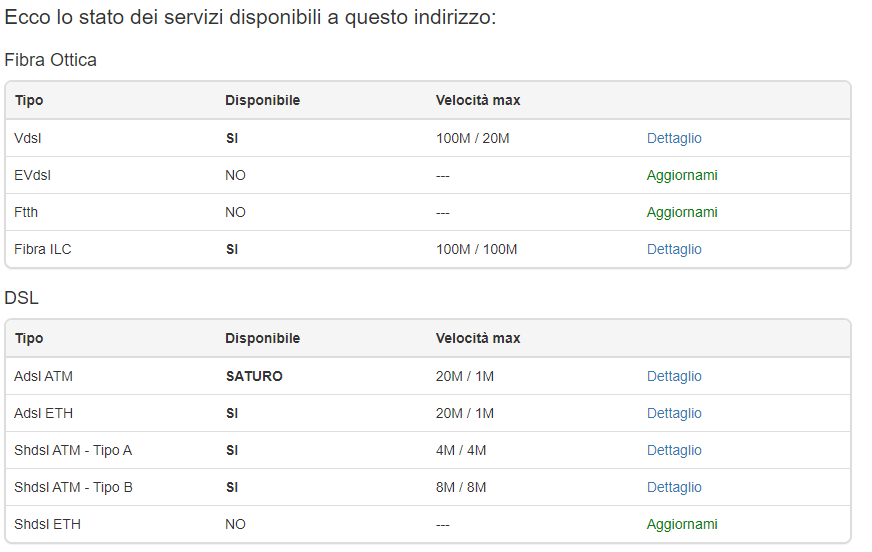The image size is (872, 552).
Task: Click the SATURO status for Adsl ATM
Action: [x=254, y=376]
